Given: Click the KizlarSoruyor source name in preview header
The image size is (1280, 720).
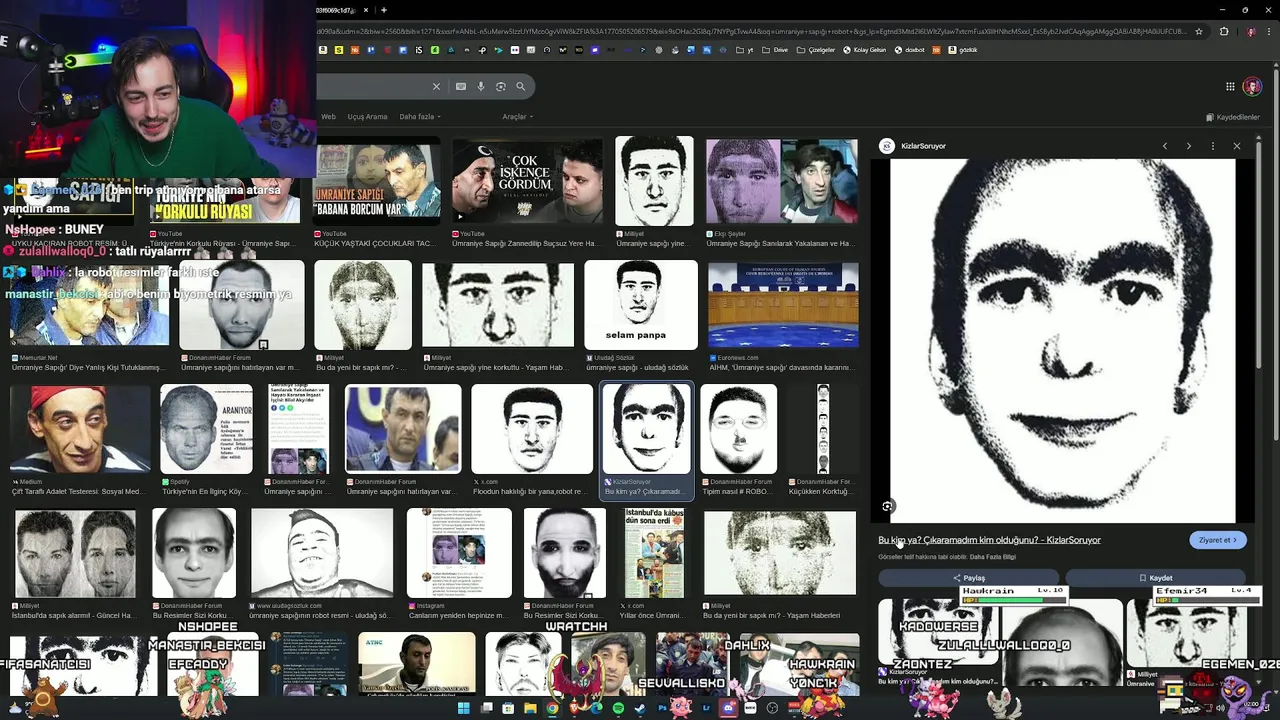Looking at the screenshot, I should pos(923,146).
